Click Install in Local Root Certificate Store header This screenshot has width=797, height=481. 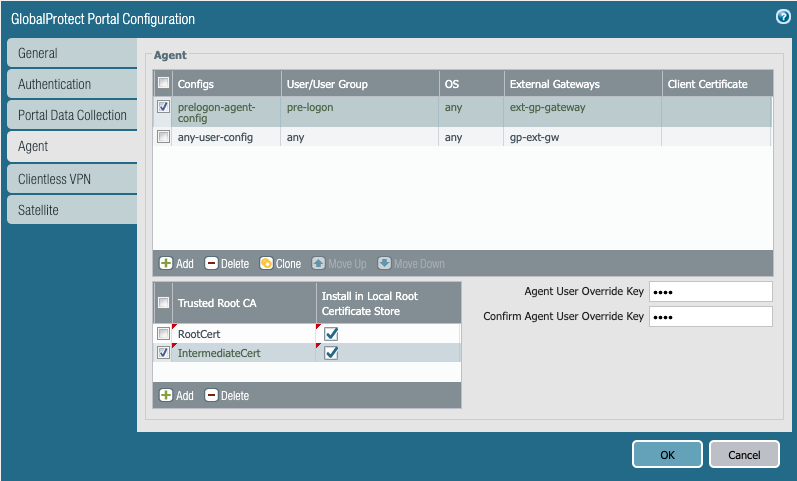(389, 303)
